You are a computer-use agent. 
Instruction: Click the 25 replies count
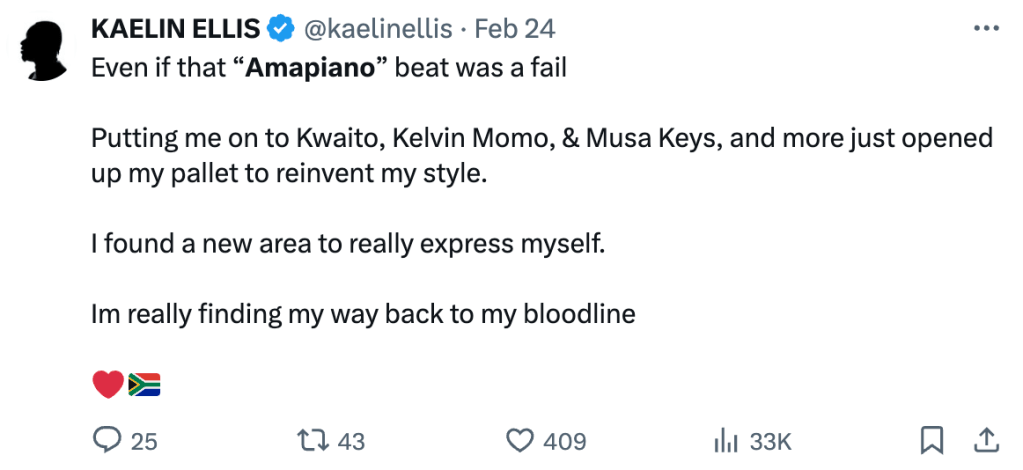(x=144, y=441)
